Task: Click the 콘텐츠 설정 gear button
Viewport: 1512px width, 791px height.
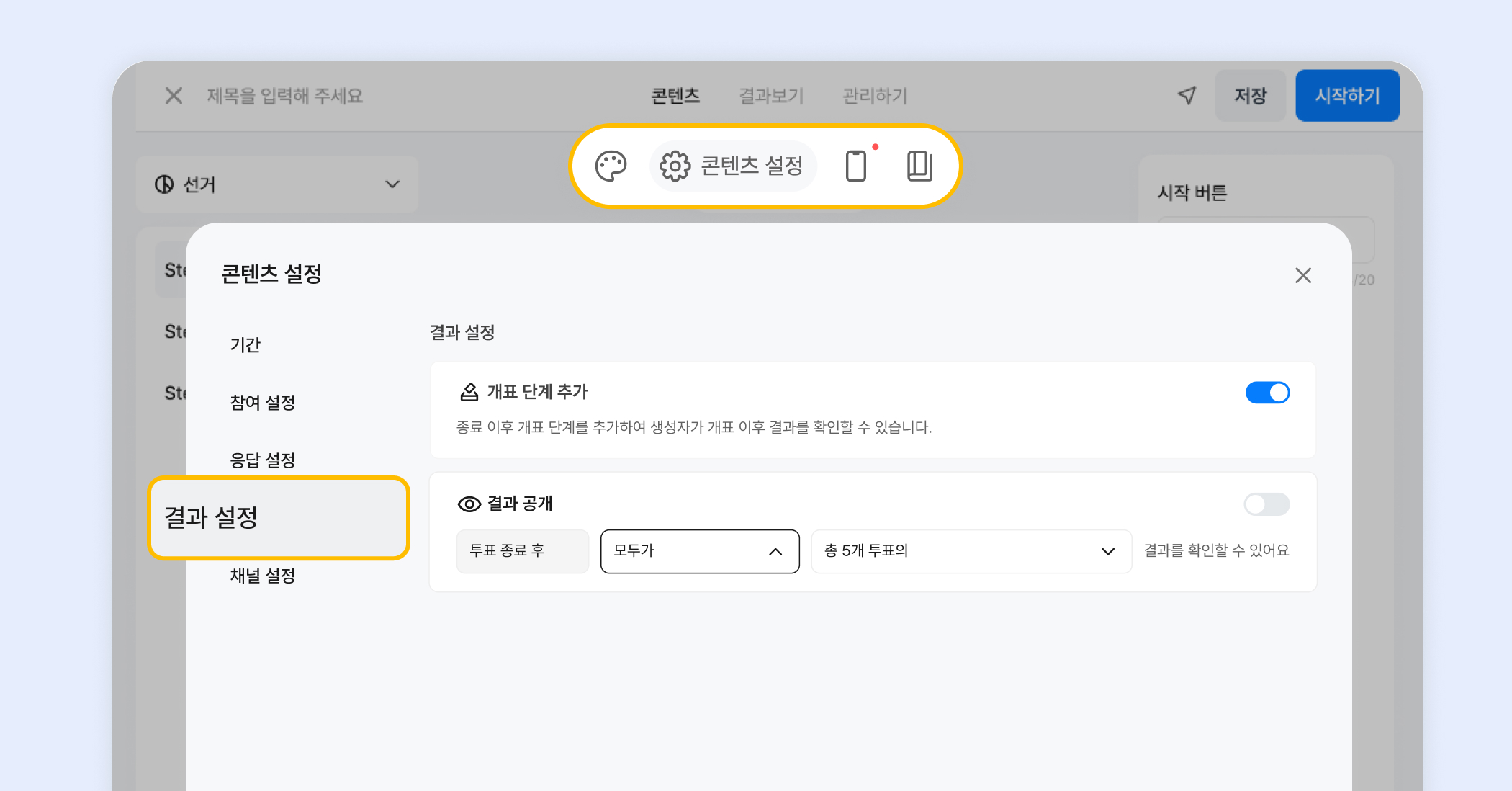Action: [732, 166]
